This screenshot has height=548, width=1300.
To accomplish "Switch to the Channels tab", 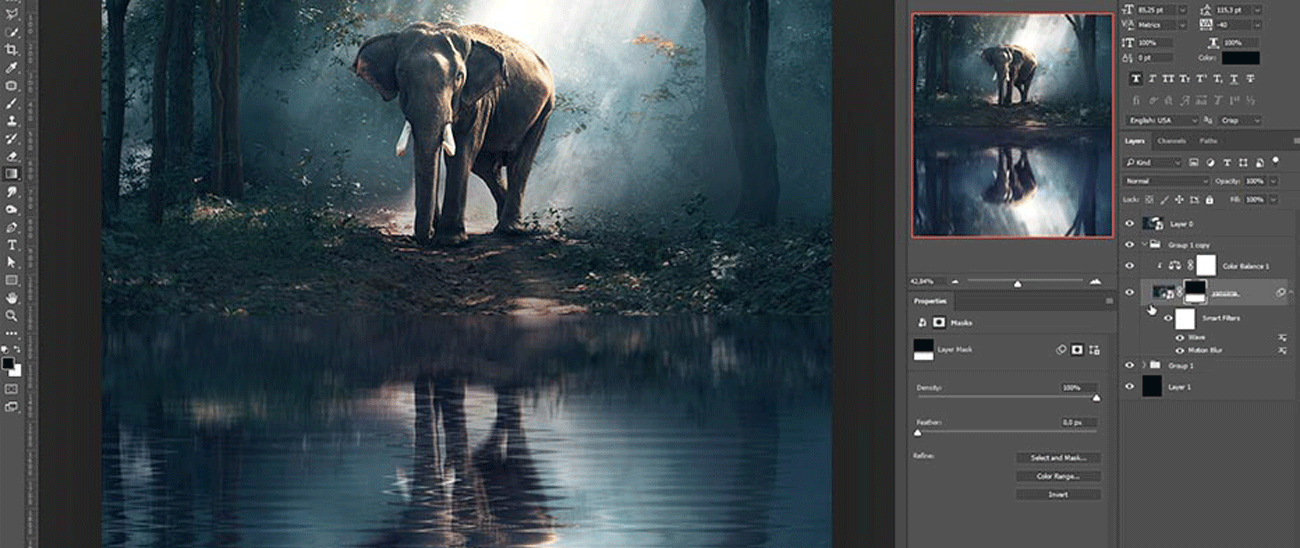I will click(1171, 141).
